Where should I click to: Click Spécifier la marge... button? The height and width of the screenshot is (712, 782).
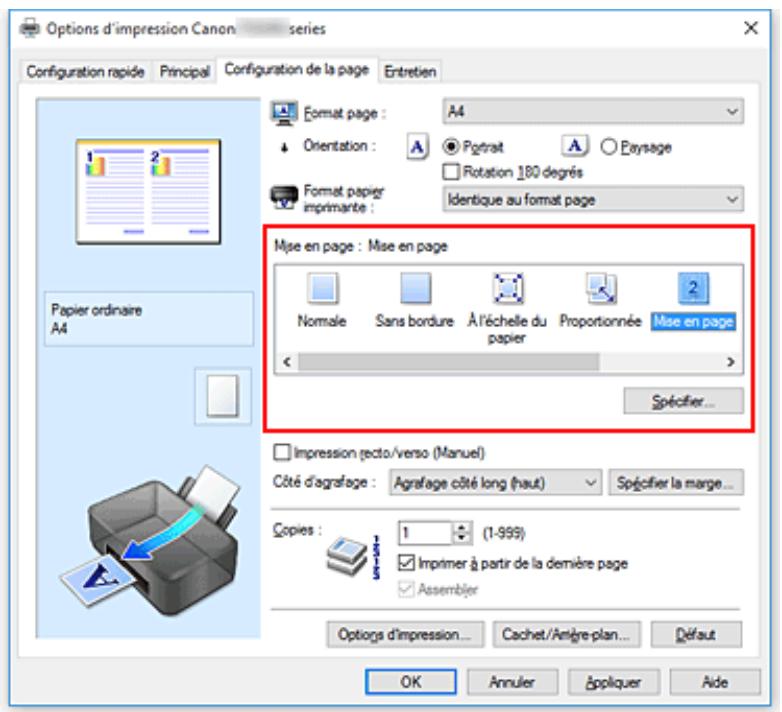click(x=676, y=483)
